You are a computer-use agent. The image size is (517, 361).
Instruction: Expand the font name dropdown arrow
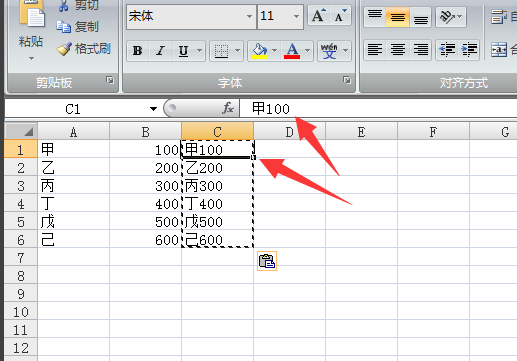click(x=249, y=16)
